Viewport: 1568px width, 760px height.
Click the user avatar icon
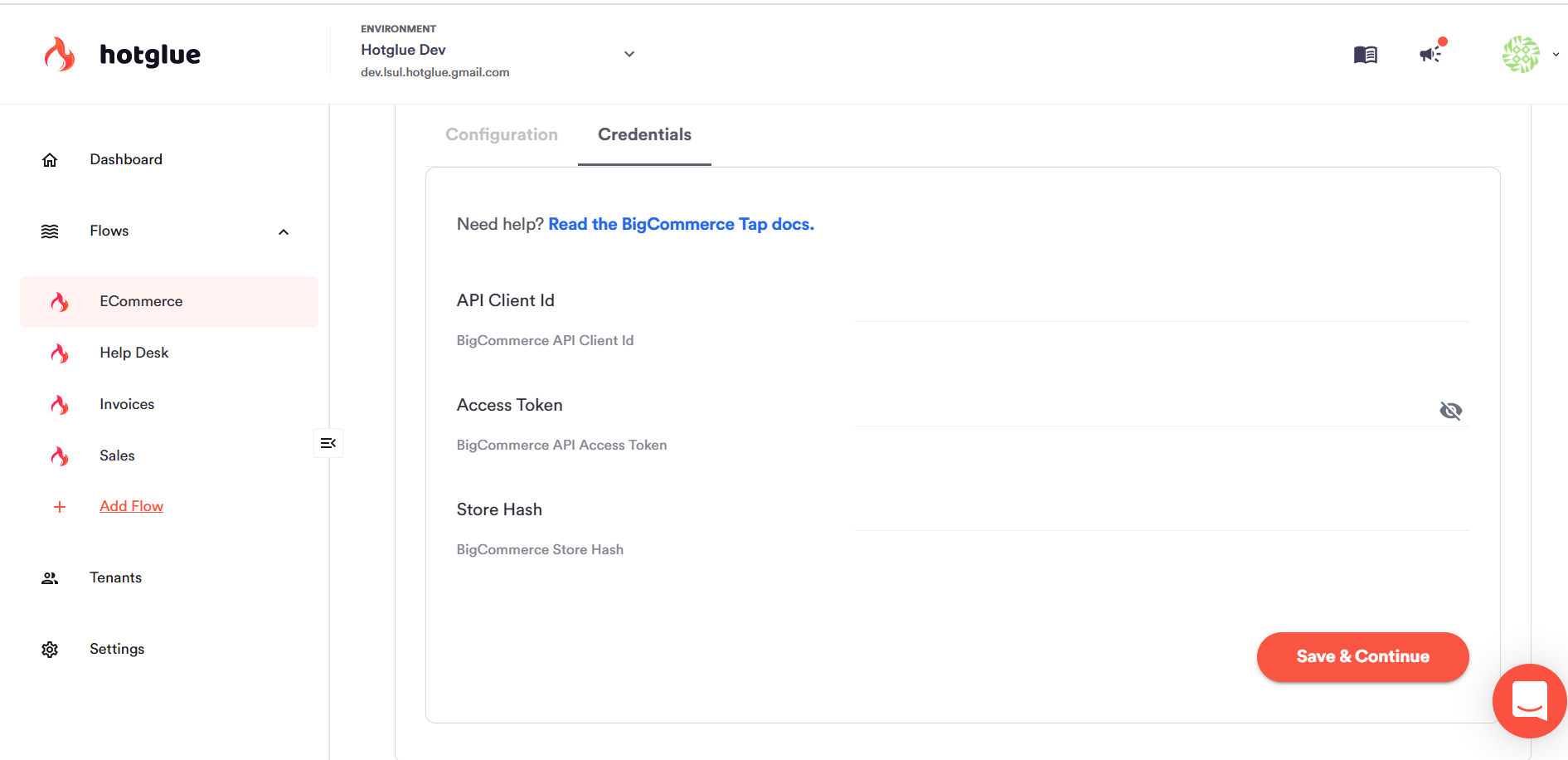(1521, 54)
